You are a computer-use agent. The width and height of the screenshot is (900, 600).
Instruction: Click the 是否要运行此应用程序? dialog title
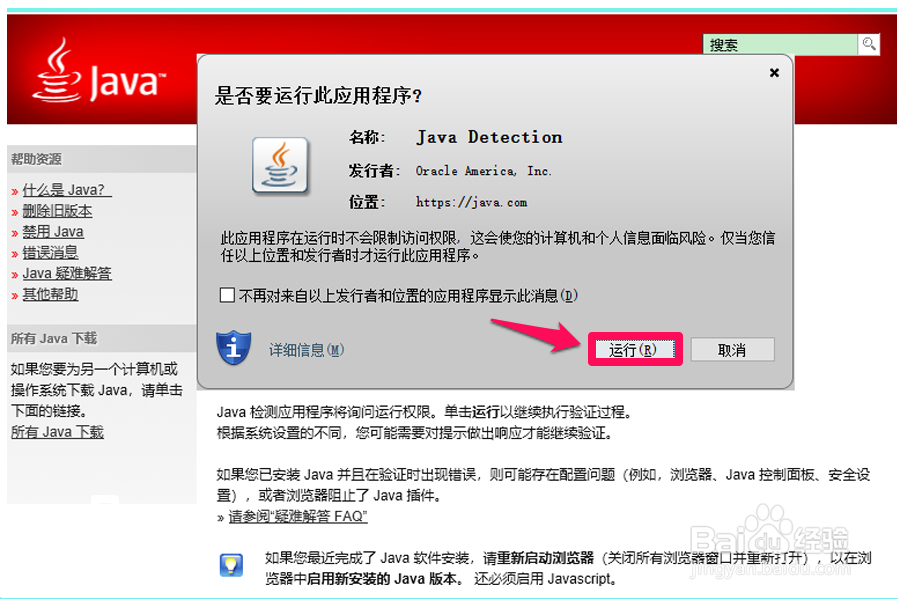pos(319,95)
